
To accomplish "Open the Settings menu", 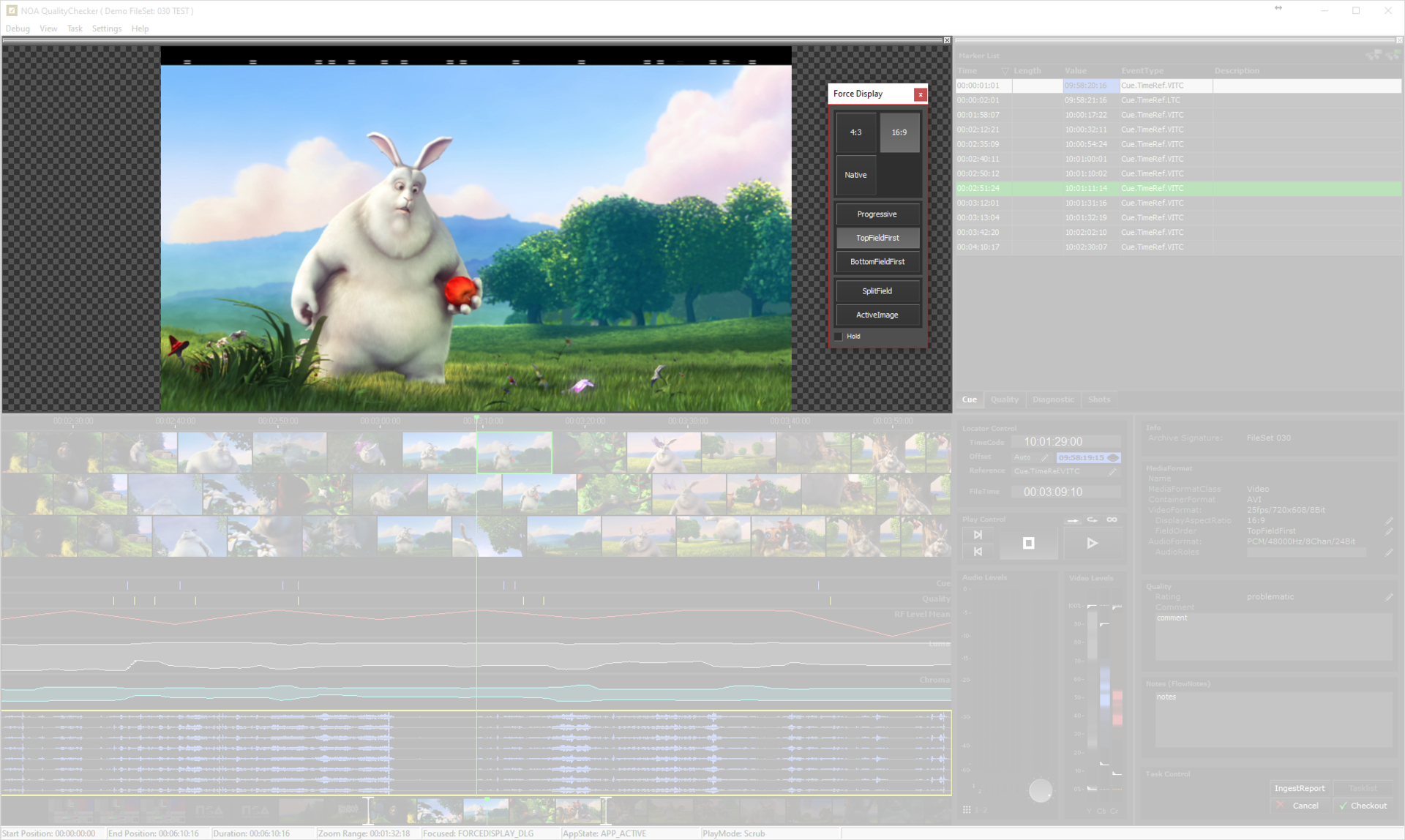I will [x=107, y=29].
